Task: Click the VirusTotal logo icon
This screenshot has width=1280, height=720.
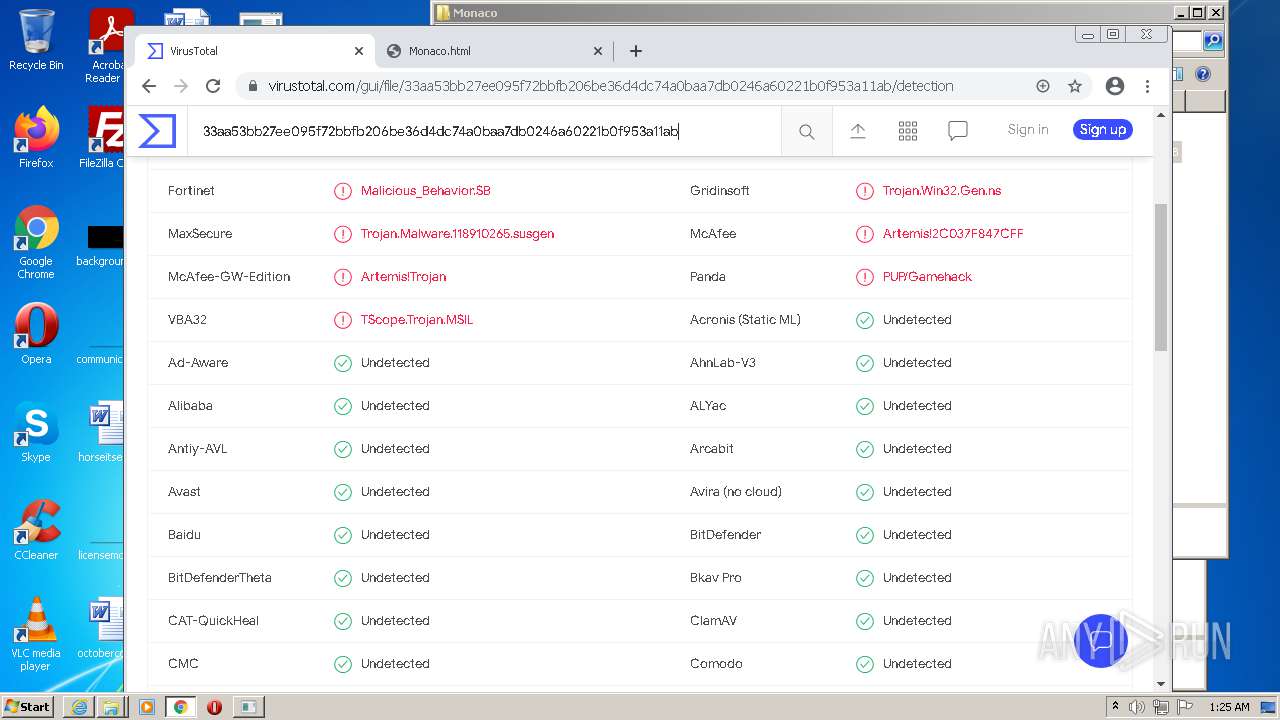Action: [157, 131]
